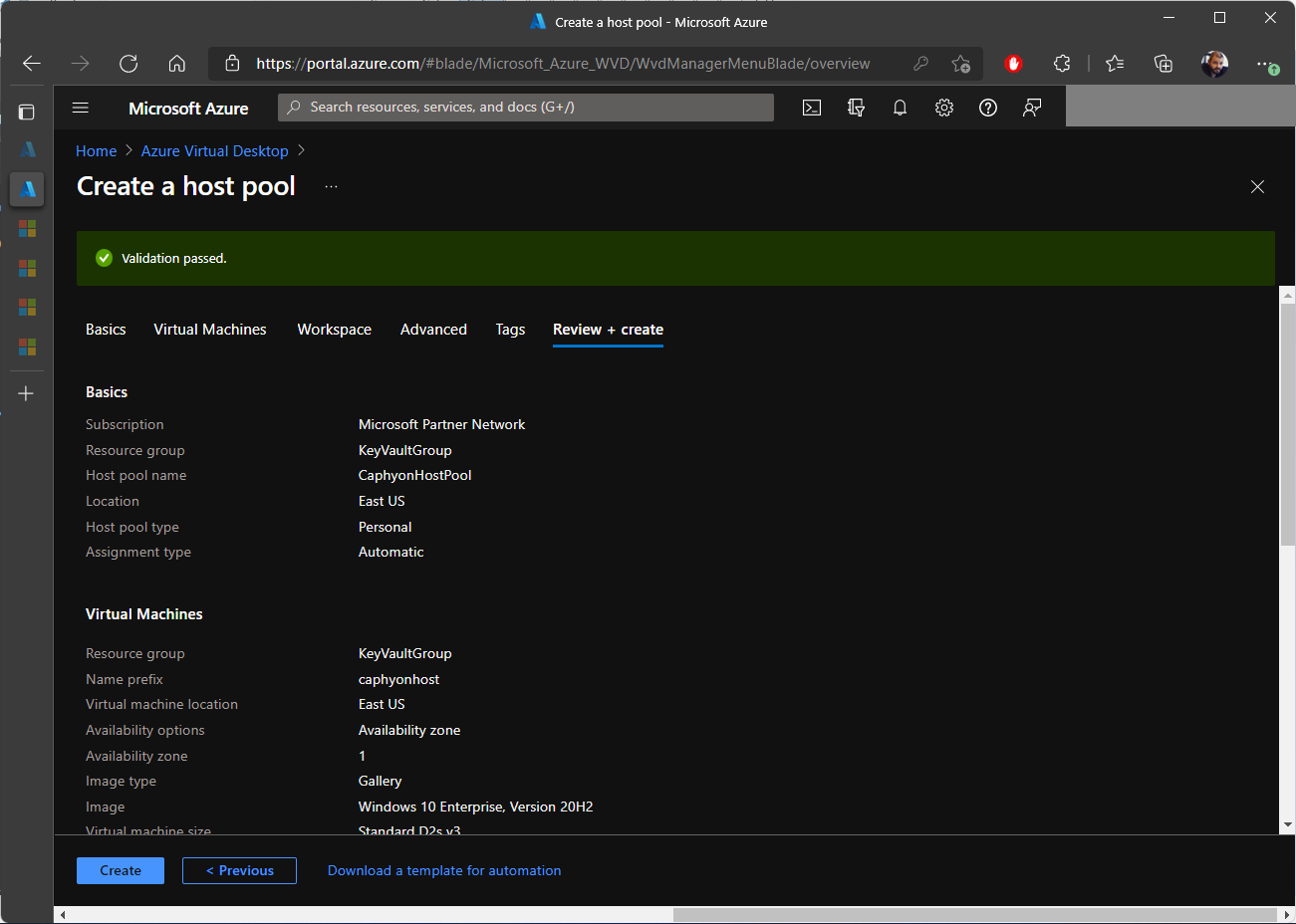Click the vertical scrollbar thumb of the blade
The width and height of the screenshot is (1296, 924).
point(1287,425)
